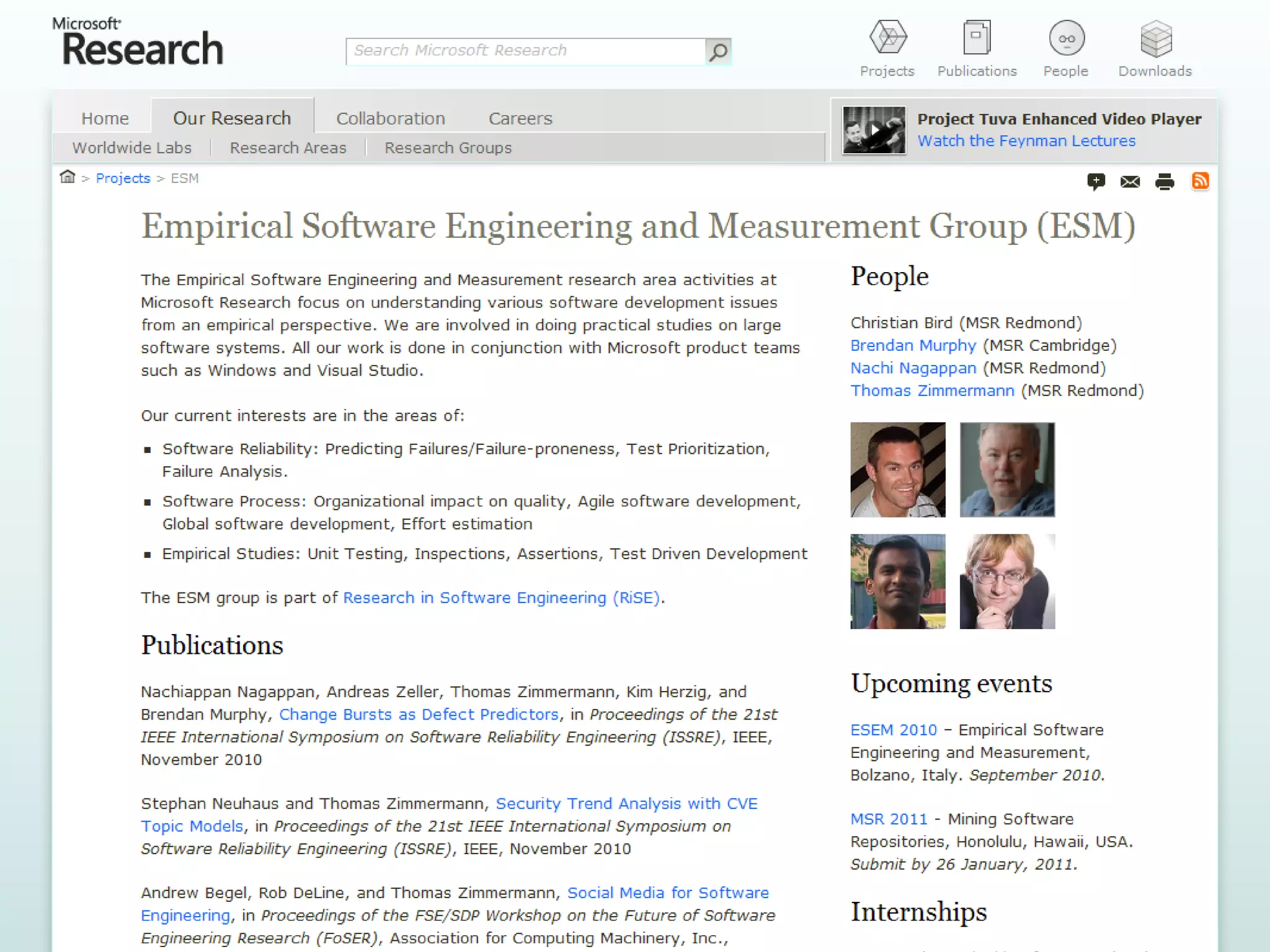Click the printer icon
1270x952 pixels.
1165,181
